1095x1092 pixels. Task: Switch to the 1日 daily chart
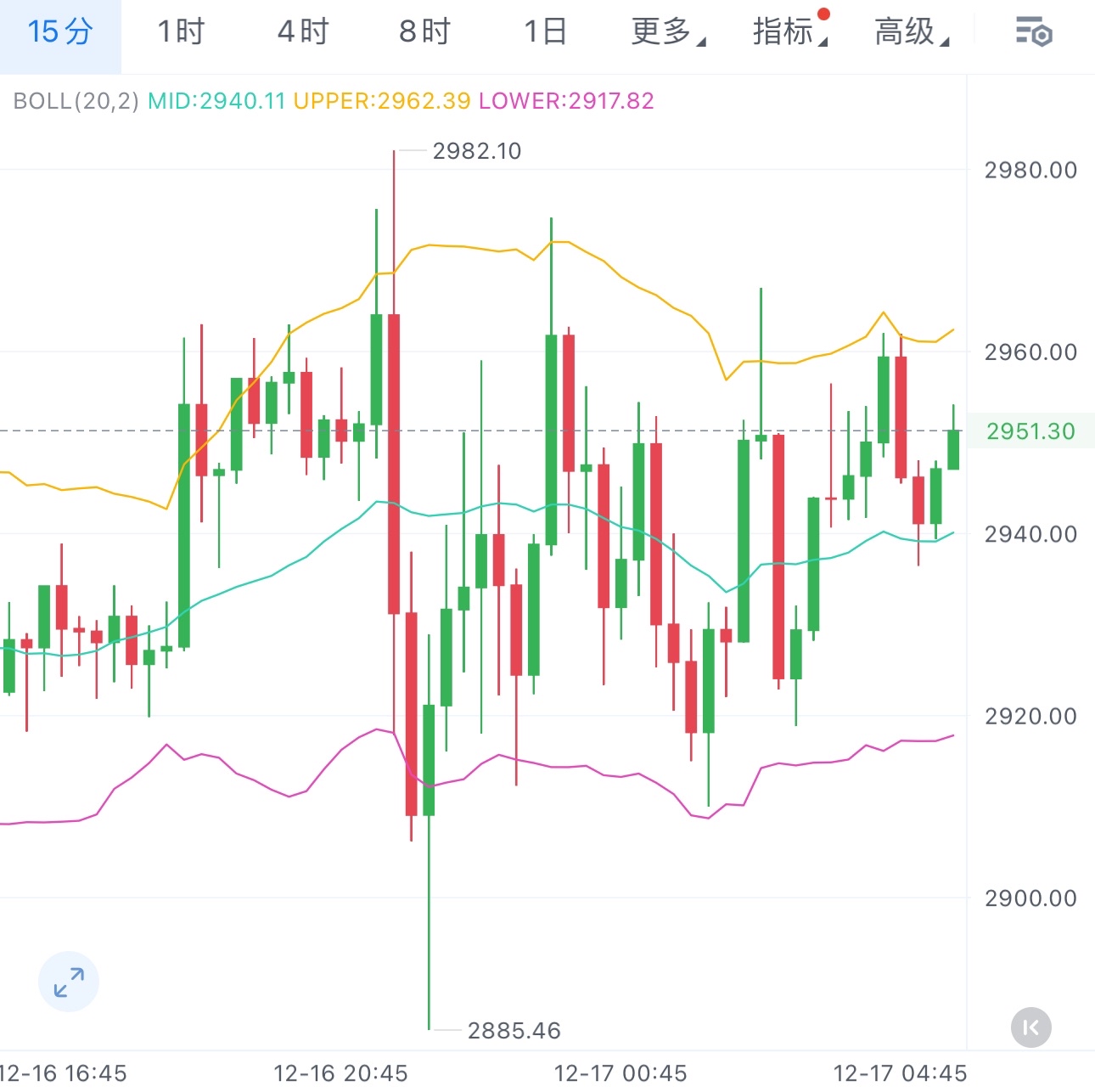tap(545, 32)
